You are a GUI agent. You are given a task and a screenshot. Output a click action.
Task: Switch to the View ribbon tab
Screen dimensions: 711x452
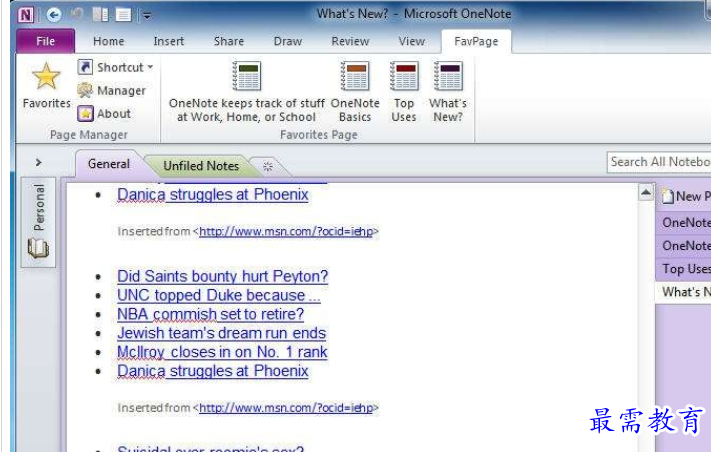click(x=411, y=41)
